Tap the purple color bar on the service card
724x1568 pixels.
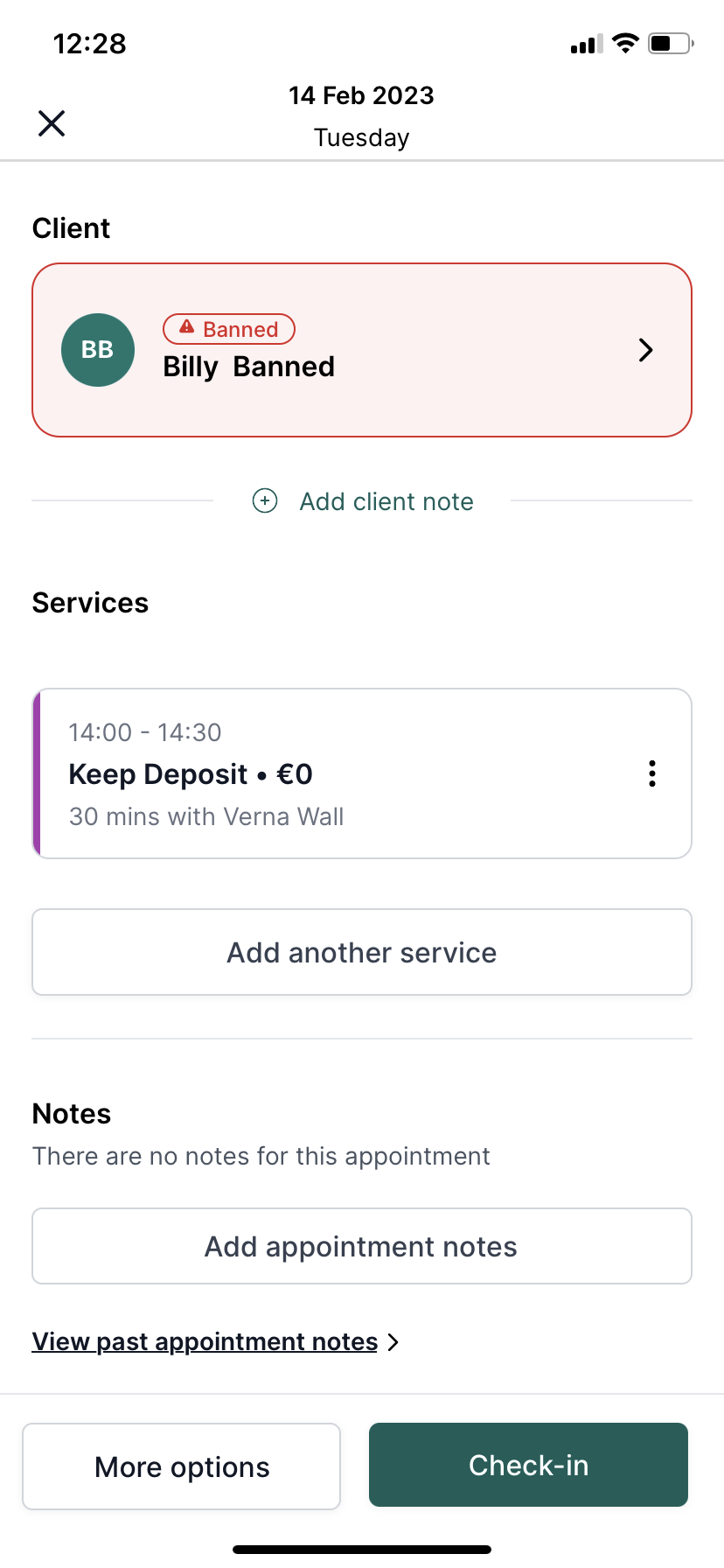[37, 773]
